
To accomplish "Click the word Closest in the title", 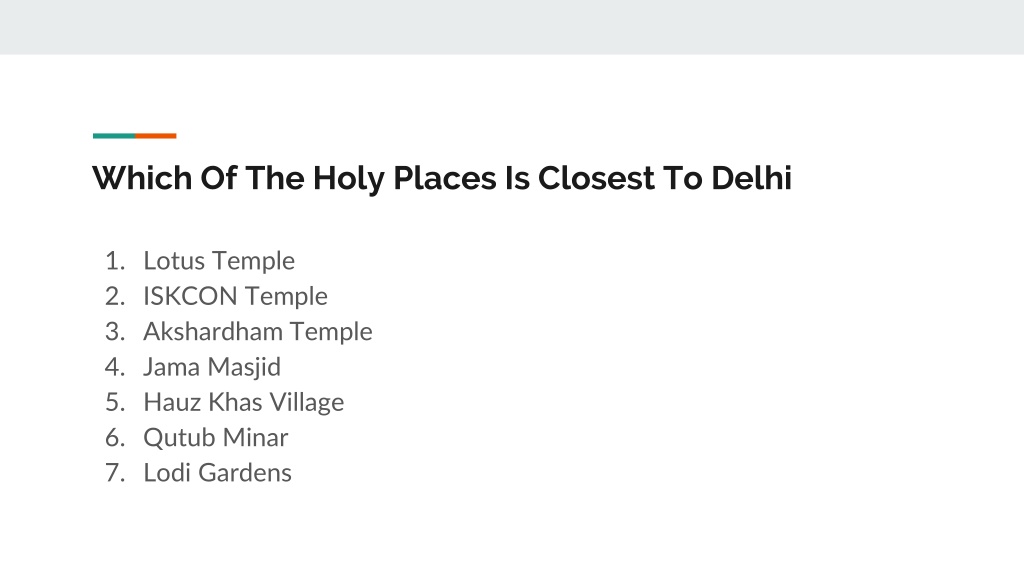I will (x=596, y=178).
